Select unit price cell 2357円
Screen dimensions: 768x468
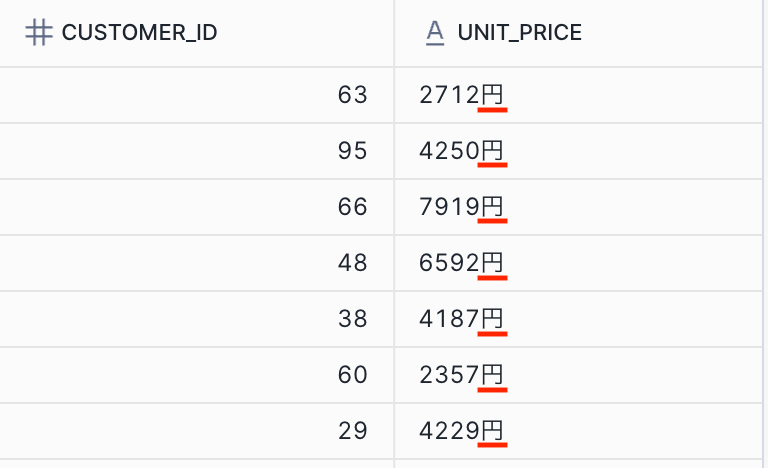462,375
